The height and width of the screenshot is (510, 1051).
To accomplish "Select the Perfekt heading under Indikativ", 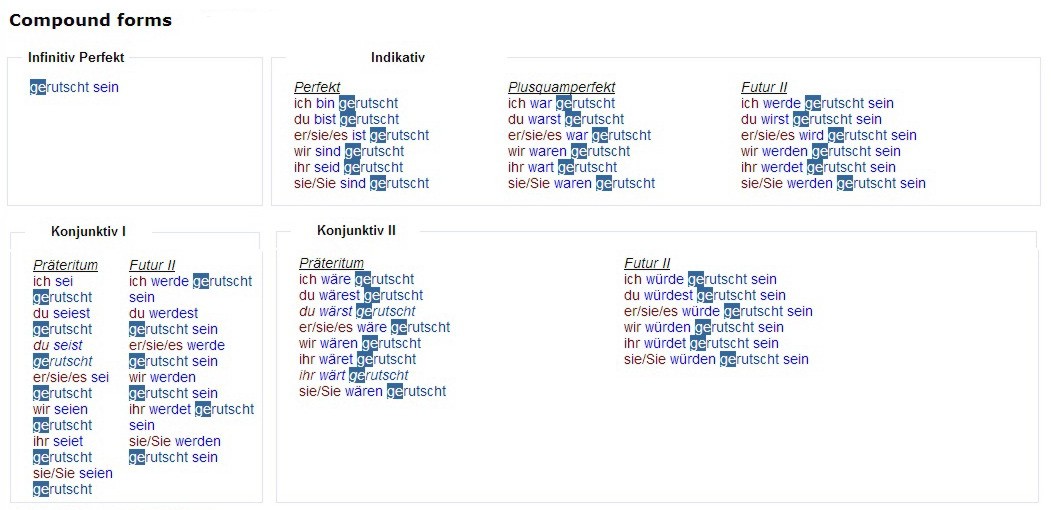I will (317, 87).
